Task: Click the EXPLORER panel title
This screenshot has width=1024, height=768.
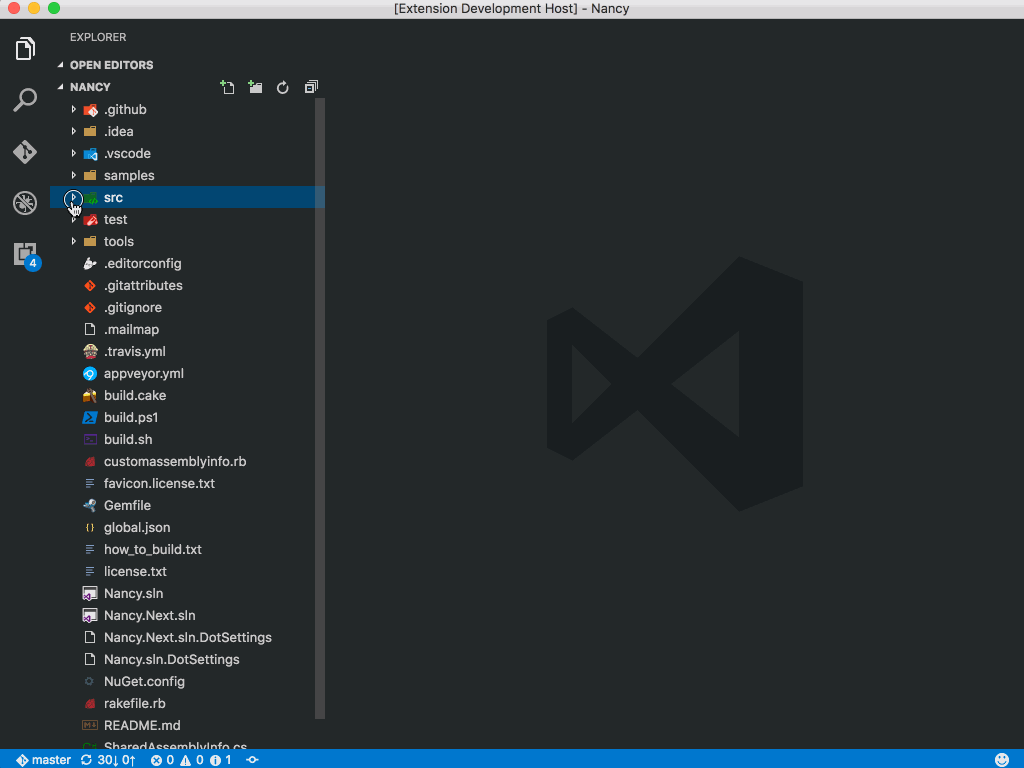Action: (x=98, y=37)
